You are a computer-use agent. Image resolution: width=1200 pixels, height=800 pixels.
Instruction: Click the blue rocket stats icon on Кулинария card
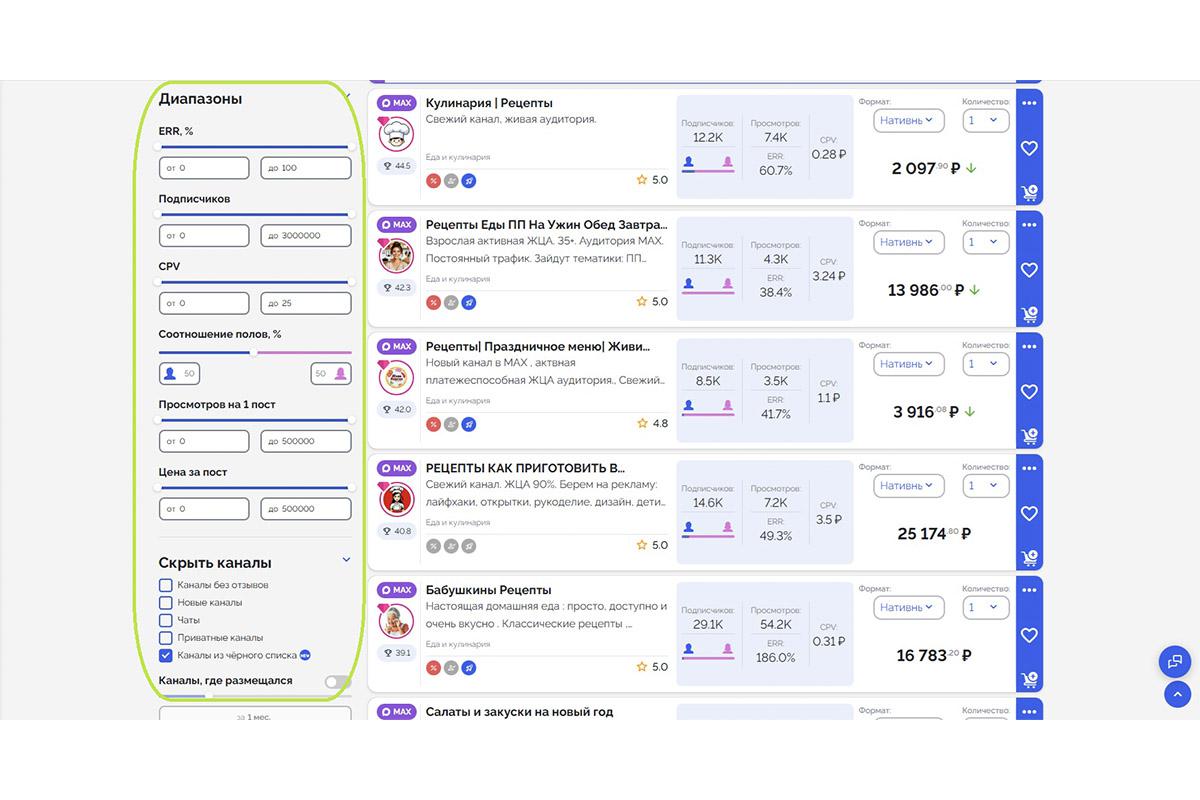tap(468, 180)
